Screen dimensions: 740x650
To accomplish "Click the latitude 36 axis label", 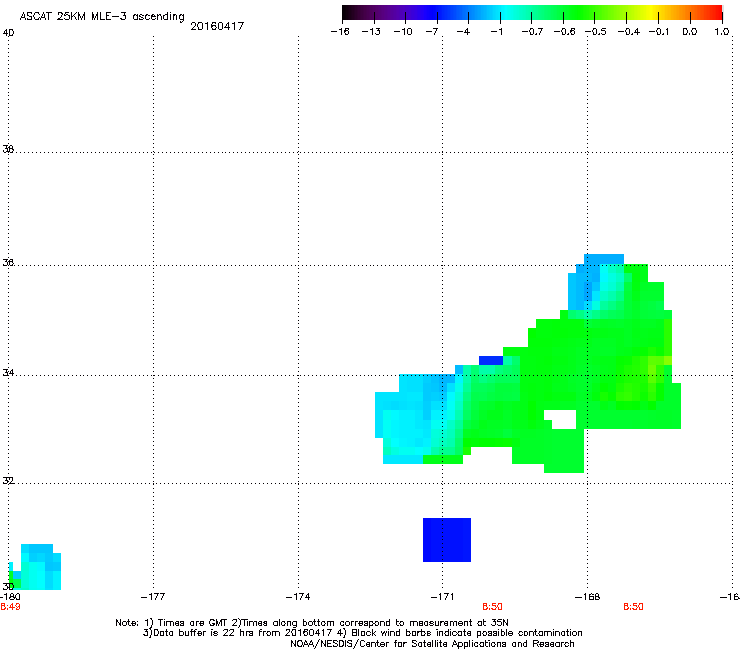I will tap(8, 262).
